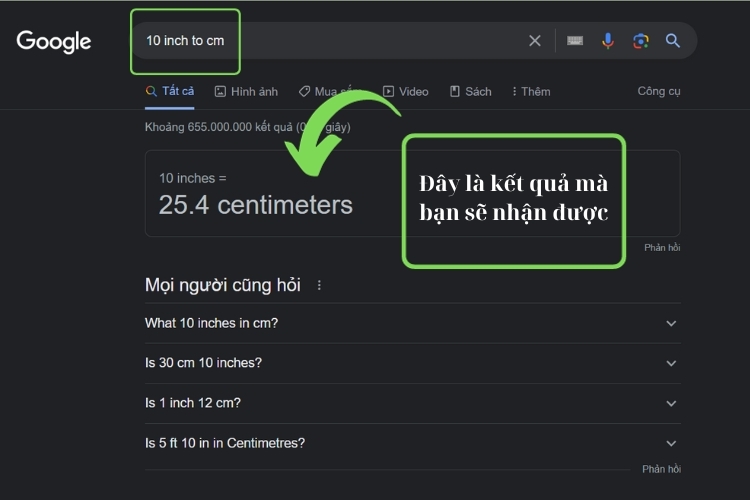This screenshot has width=750, height=500.
Task: Open the on-screen keyboard input tool
Action: point(575,41)
